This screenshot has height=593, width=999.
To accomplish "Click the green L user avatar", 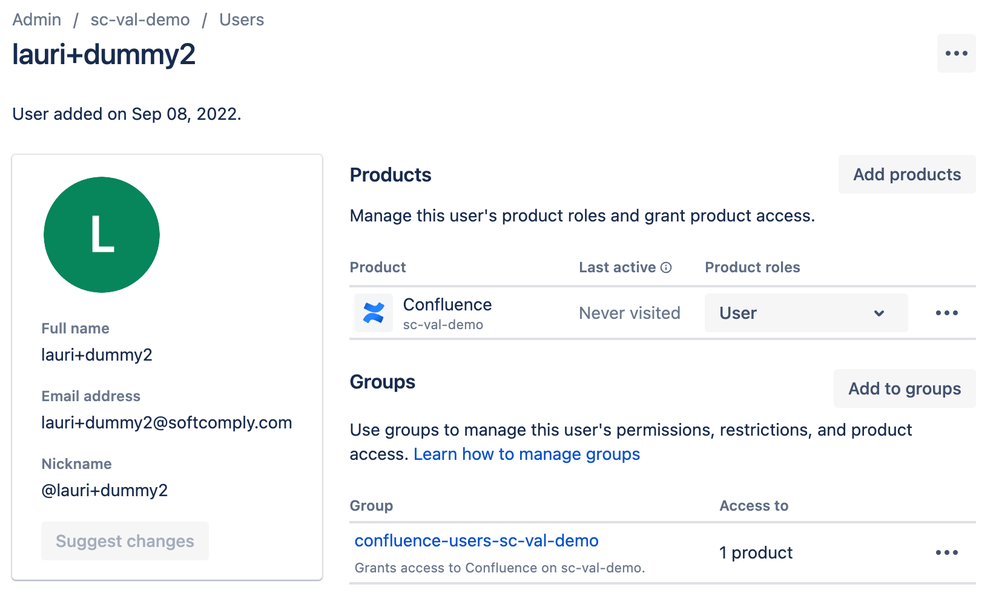I will click(102, 235).
